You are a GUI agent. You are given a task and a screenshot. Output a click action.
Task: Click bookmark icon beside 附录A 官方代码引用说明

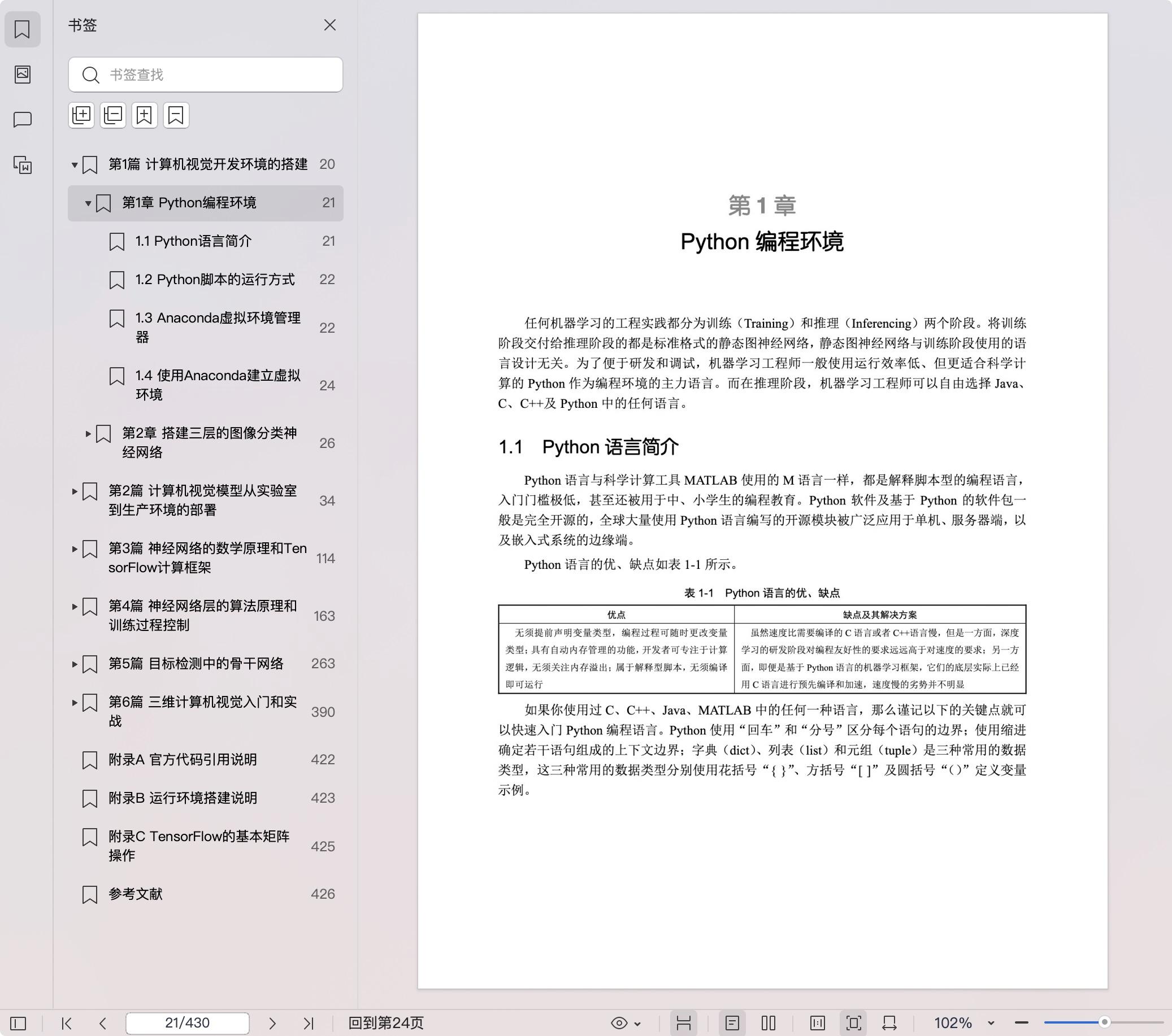tap(90, 761)
